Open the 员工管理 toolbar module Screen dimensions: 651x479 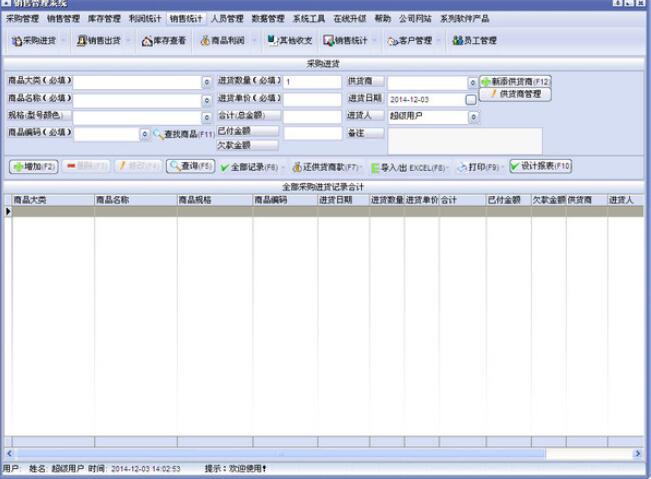click(475, 41)
